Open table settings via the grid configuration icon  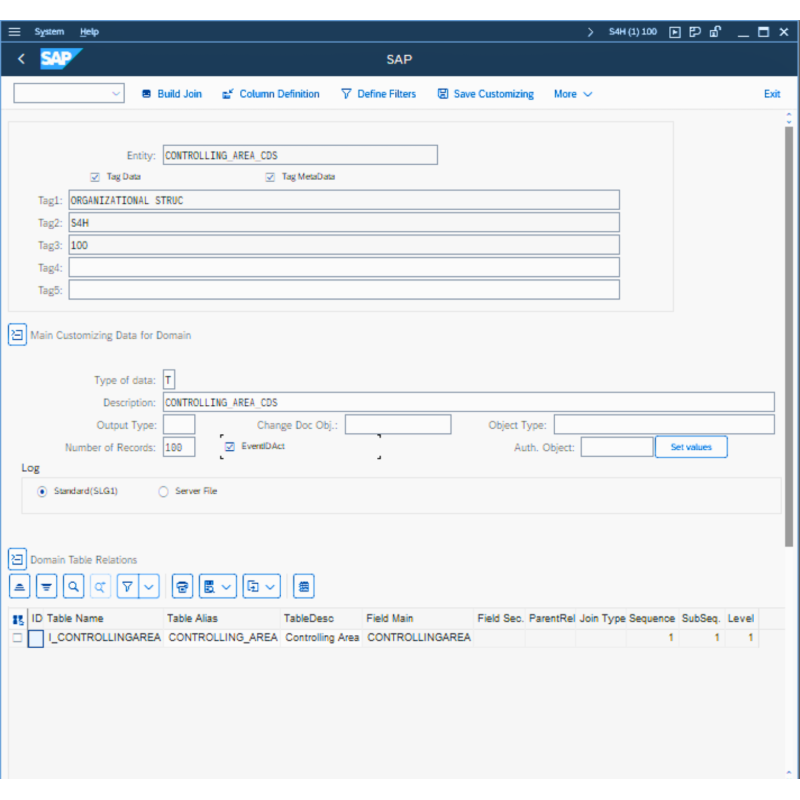pos(303,586)
